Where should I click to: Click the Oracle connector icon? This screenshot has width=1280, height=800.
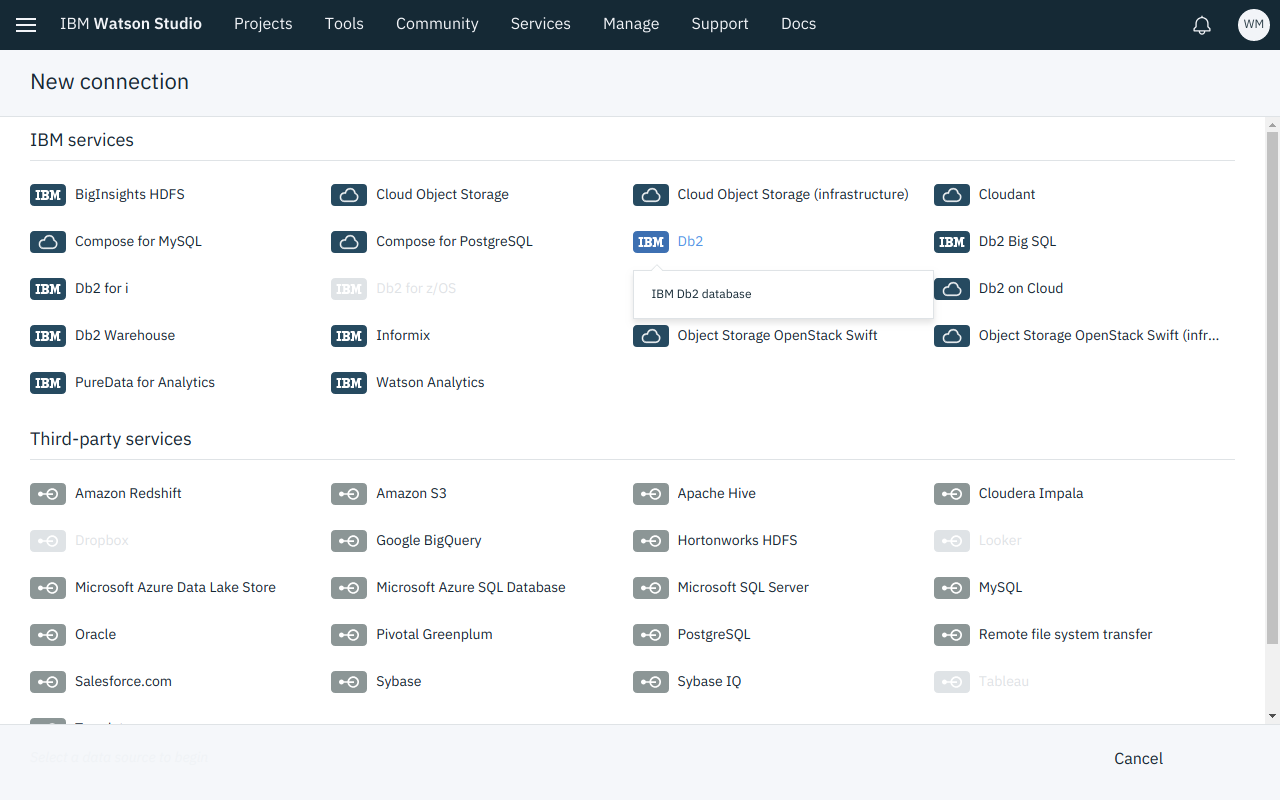(x=48, y=635)
